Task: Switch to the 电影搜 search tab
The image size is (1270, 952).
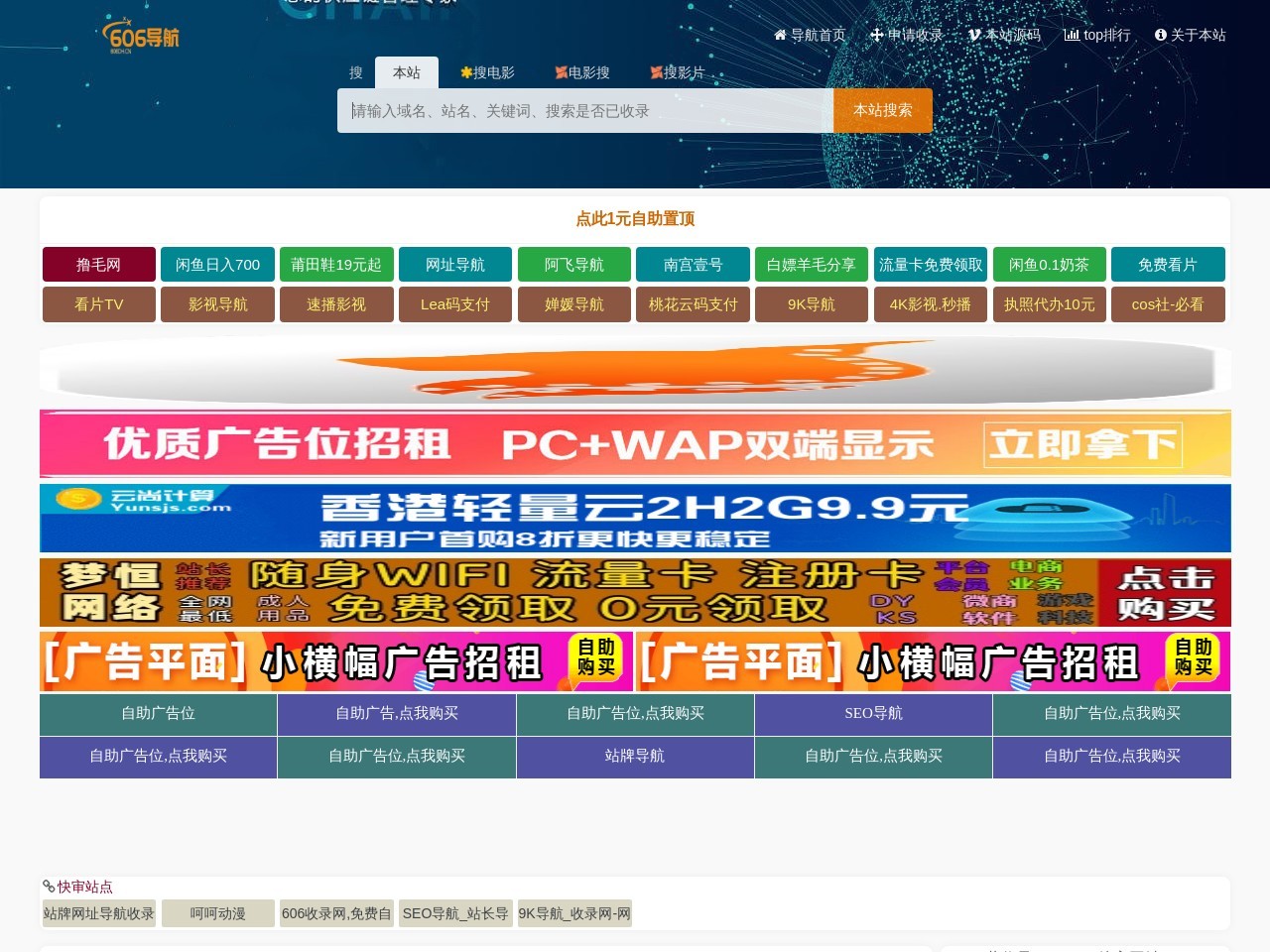Action: (582, 72)
